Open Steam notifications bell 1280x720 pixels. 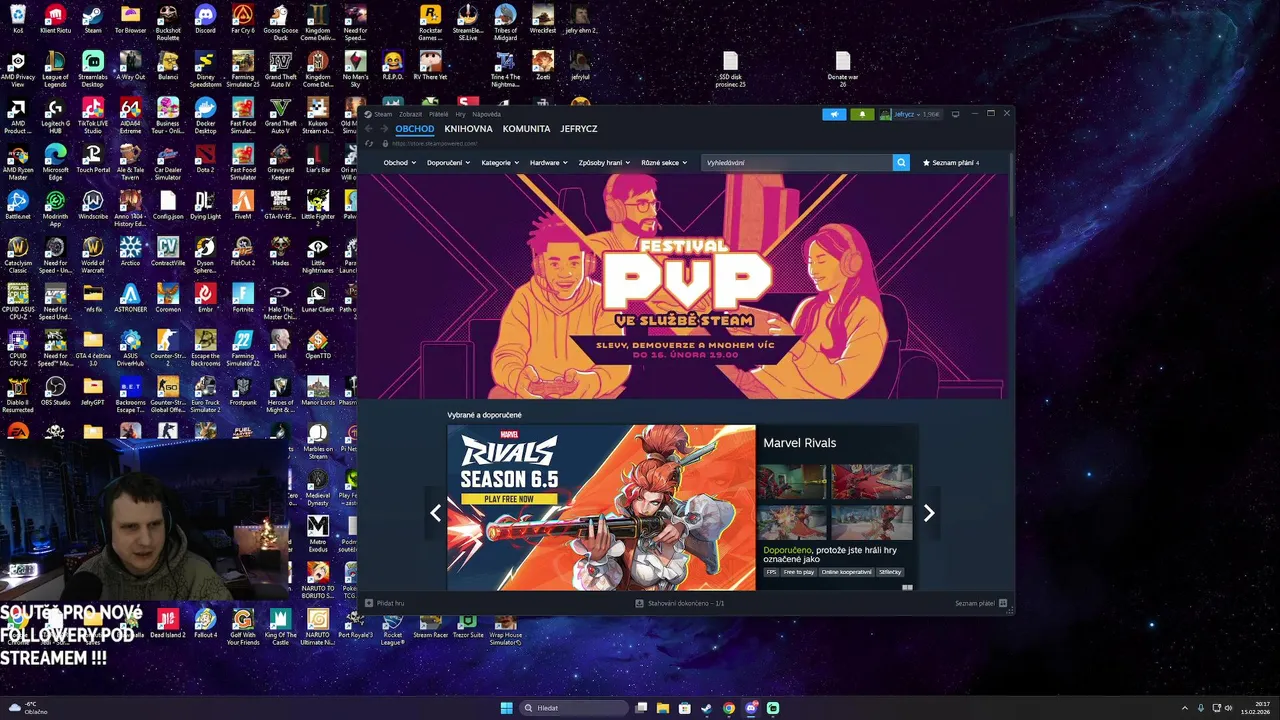tap(862, 114)
